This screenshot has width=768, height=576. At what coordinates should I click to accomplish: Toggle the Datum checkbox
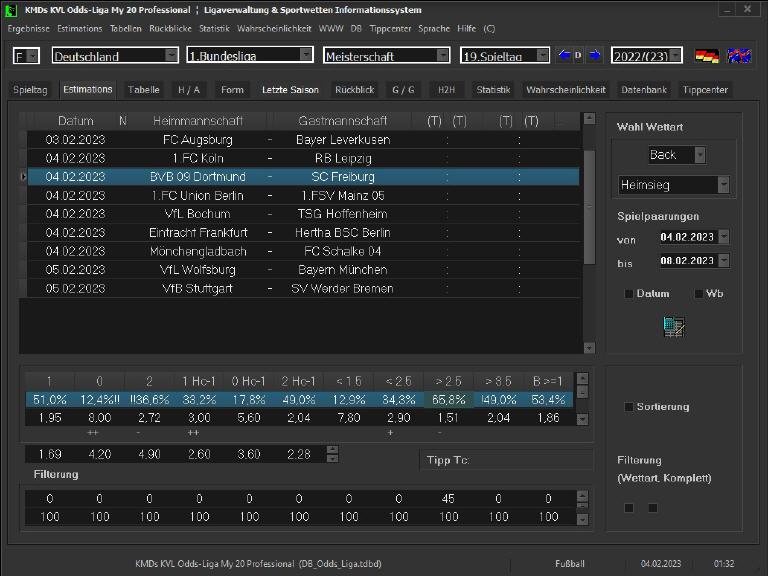(629, 294)
